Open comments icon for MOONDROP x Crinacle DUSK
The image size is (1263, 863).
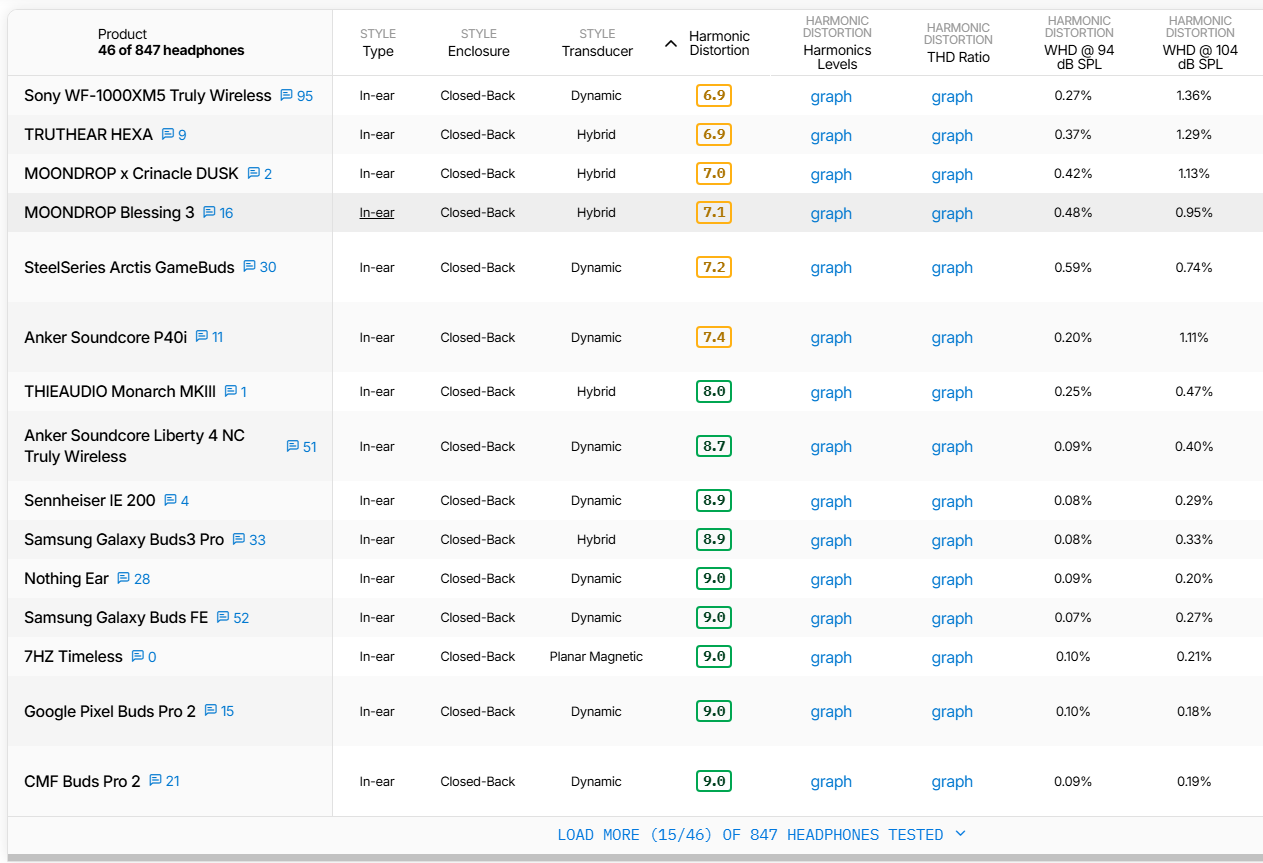click(x=254, y=174)
